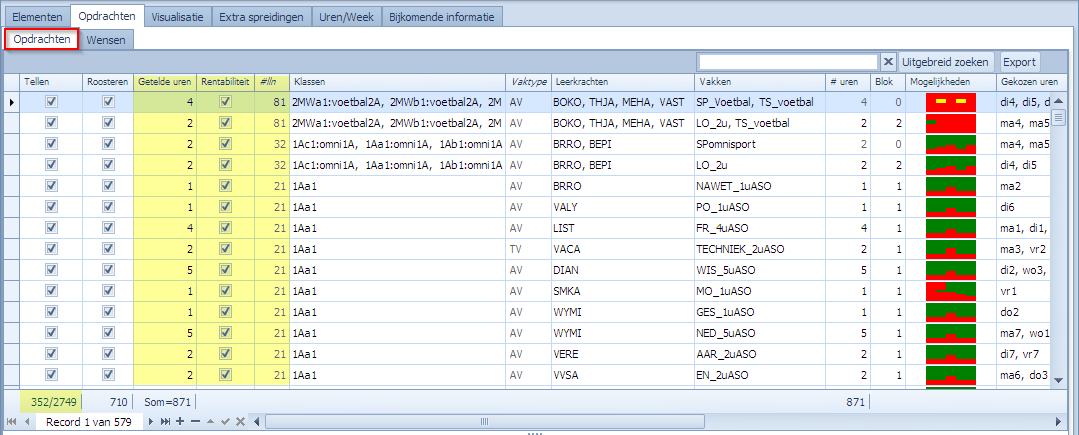Toggle Rentabiliteit checkbox in TECHNIEK_2uASO row

tap(226, 249)
